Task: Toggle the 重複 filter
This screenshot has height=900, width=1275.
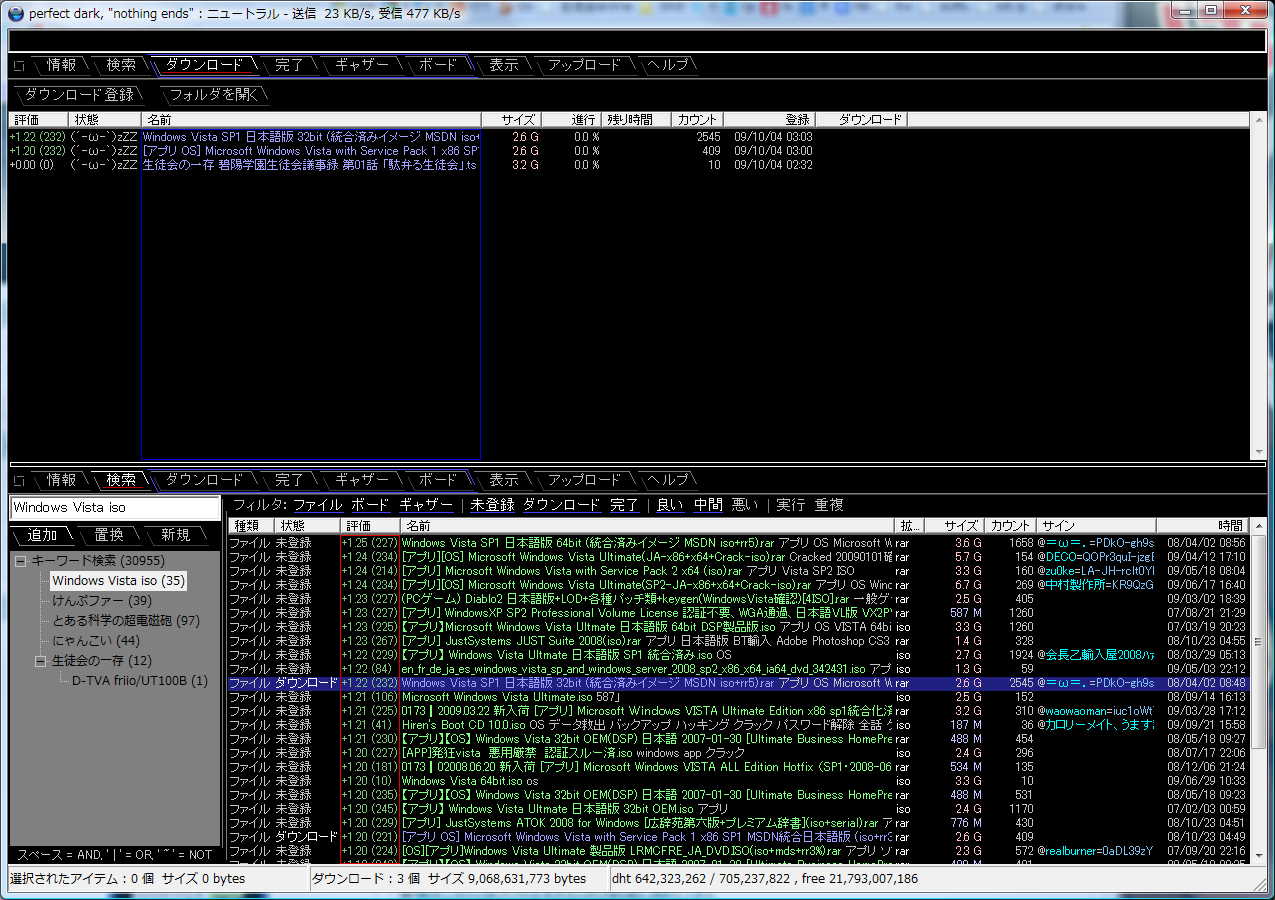Action: pyautogui.click(x=829, y=505)
